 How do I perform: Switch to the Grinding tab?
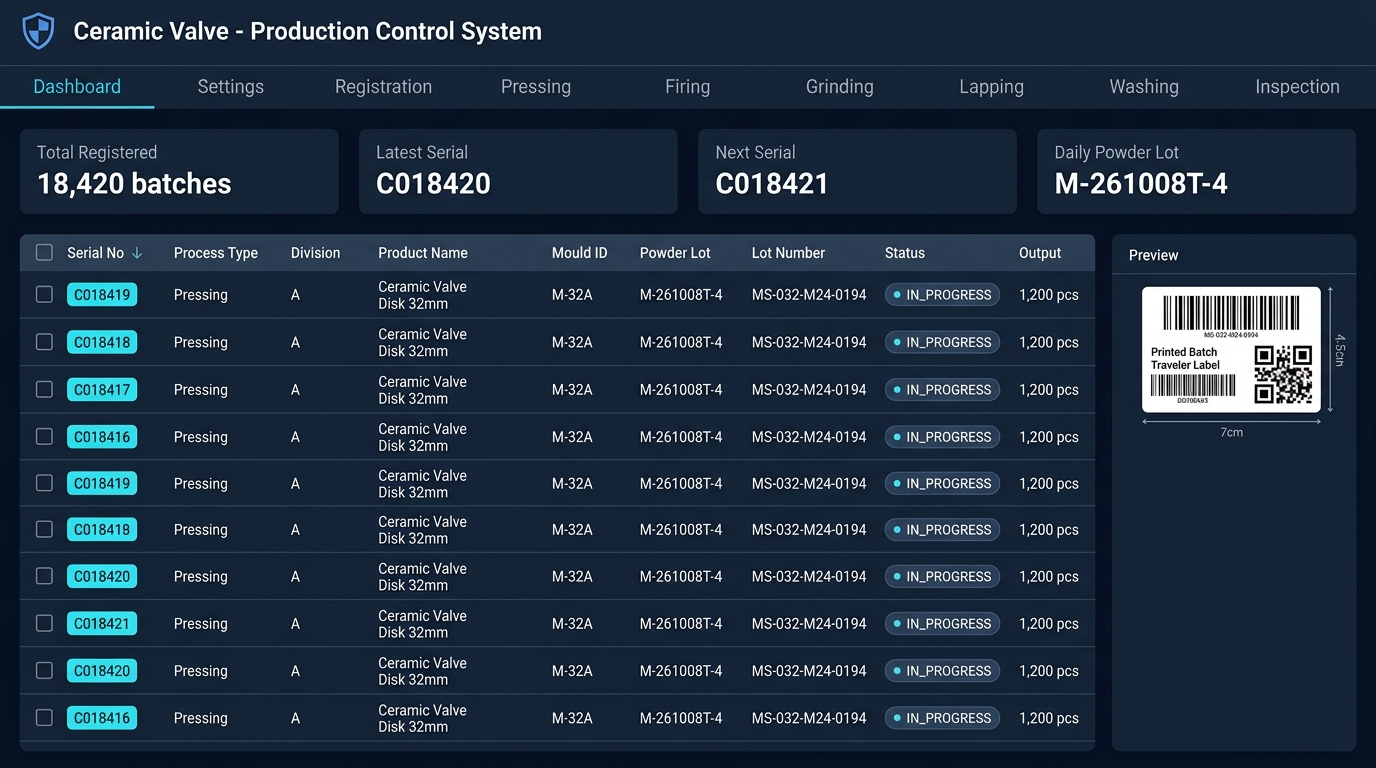(x=840, y=87)
